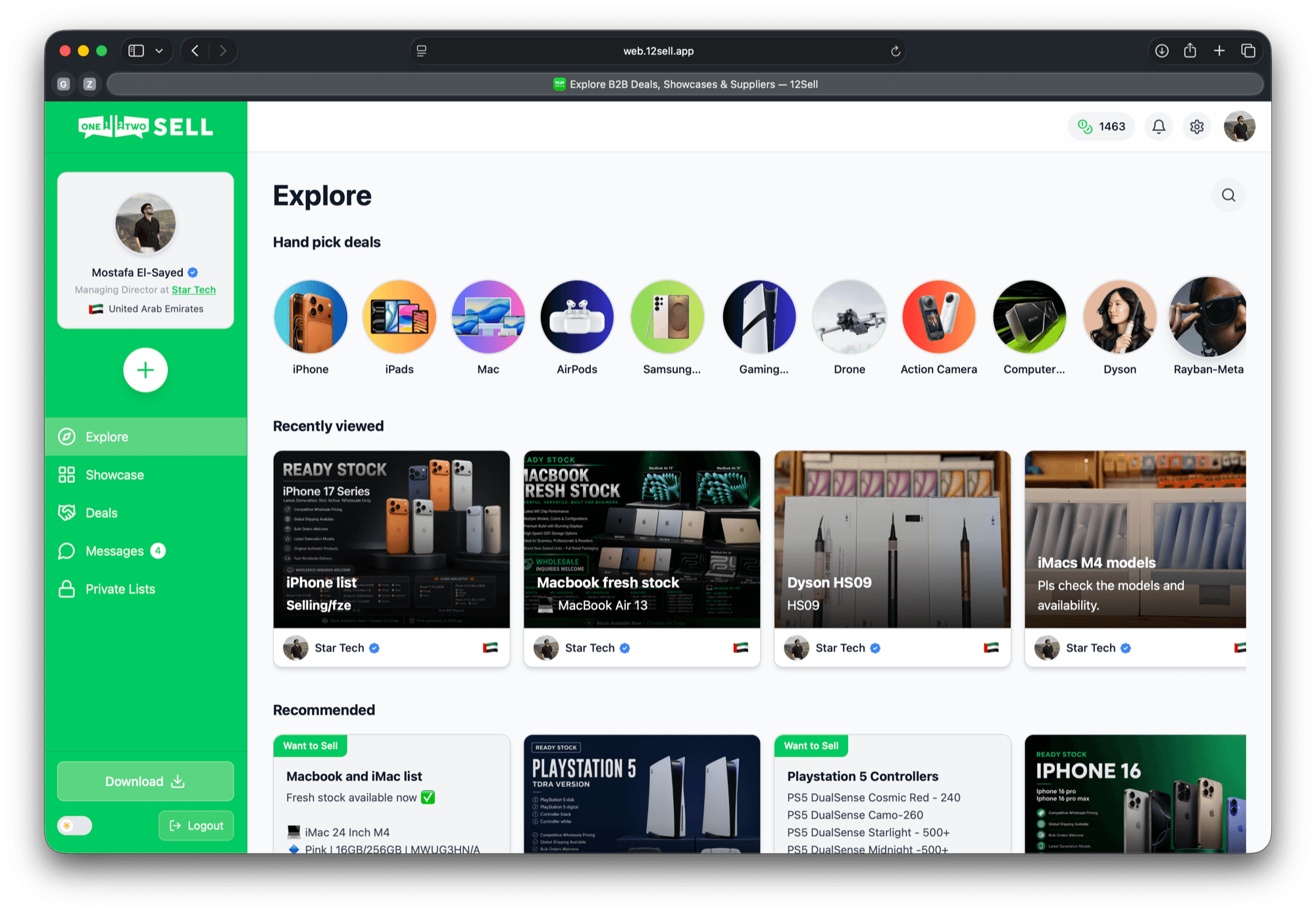Click the pinned Z tab

(x=90, y=84)
